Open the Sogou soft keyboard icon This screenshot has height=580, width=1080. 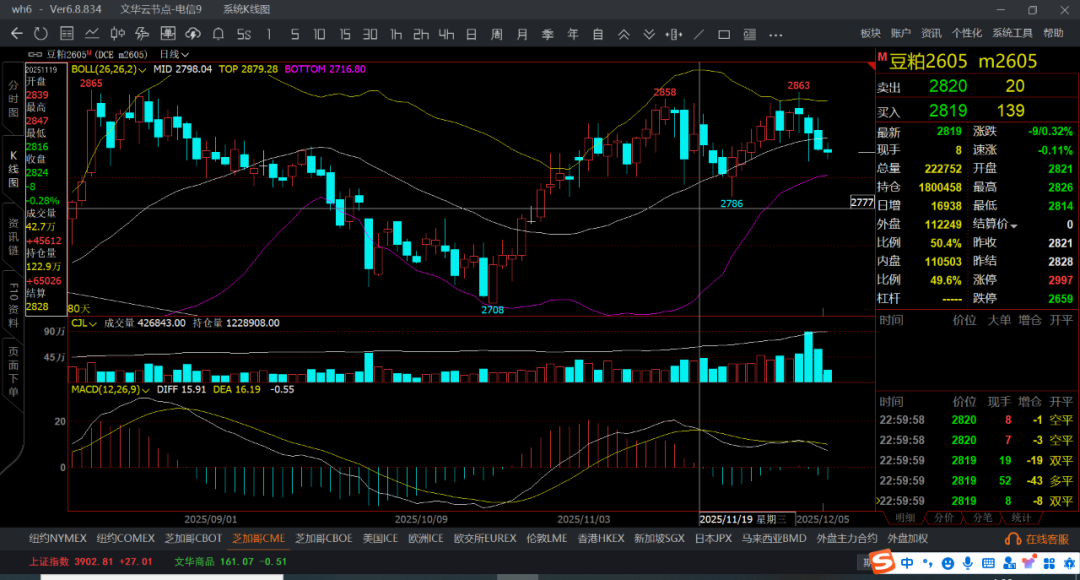(x=988, y=563)
